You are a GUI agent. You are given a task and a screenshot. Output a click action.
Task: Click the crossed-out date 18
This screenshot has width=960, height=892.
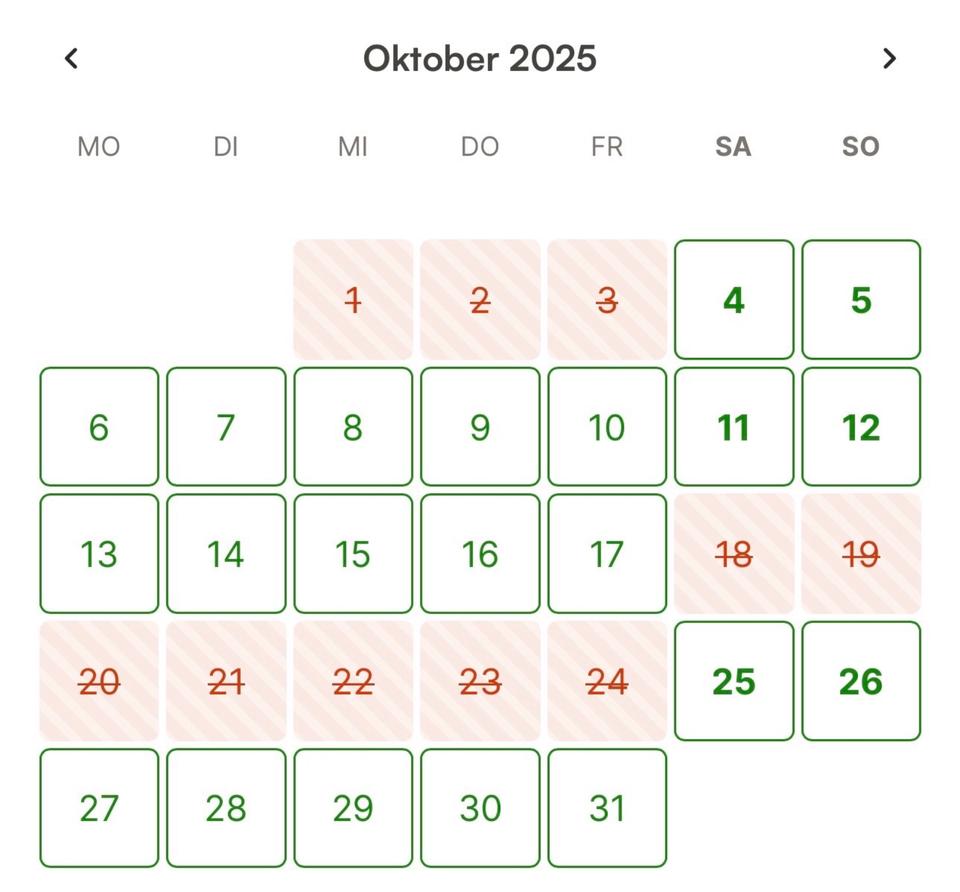pyautogui.click(x=734, y=554)
